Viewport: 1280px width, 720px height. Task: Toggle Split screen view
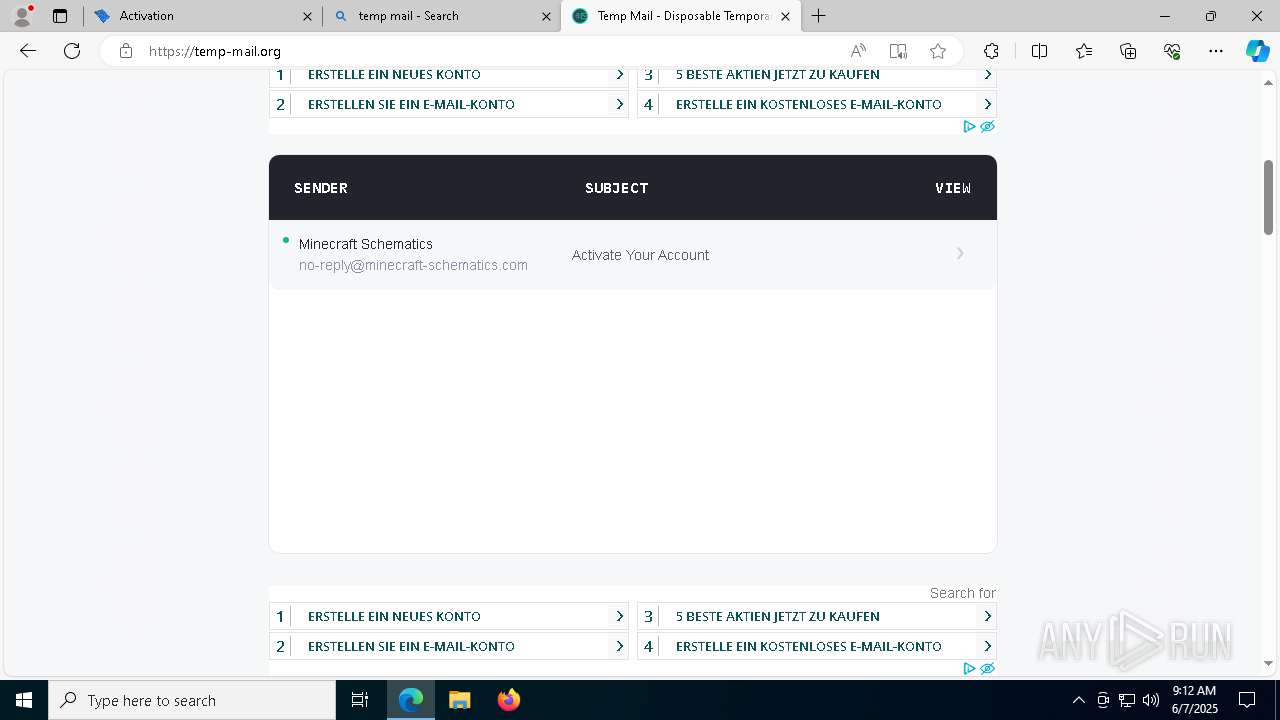coord(1039,51)
